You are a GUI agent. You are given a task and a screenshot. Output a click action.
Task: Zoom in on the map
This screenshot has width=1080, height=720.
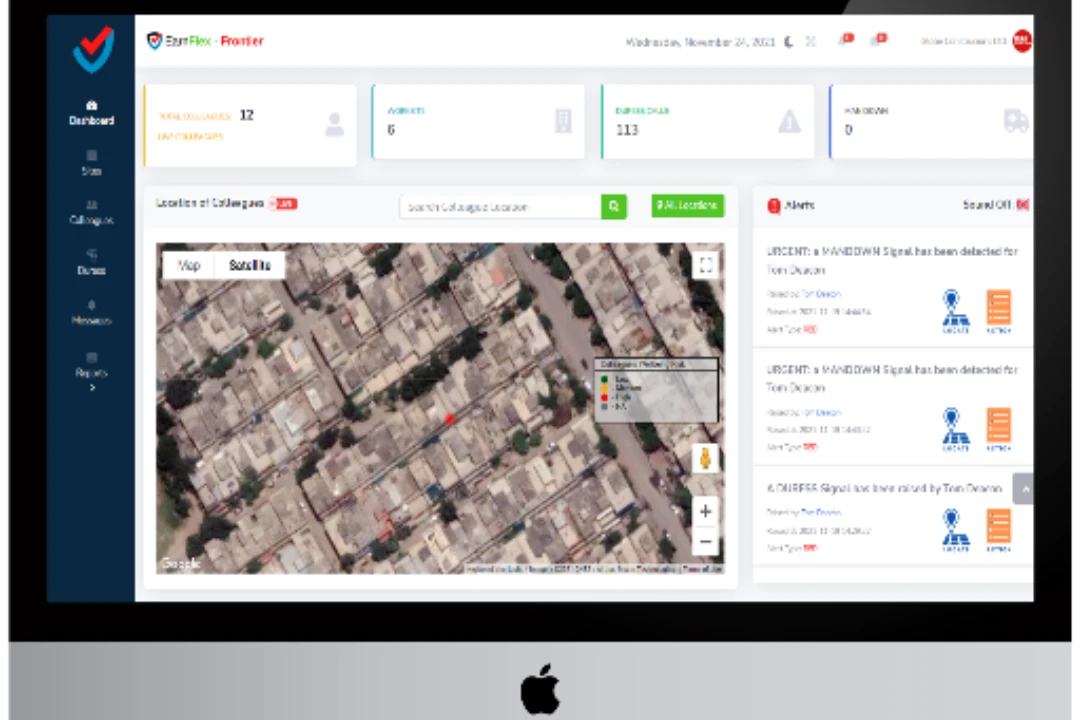click(x=705, y=511)
